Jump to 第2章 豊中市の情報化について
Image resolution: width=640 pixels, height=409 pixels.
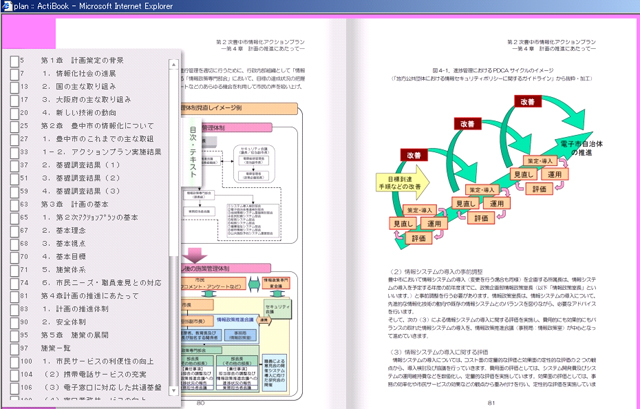(x=97, y=126)
